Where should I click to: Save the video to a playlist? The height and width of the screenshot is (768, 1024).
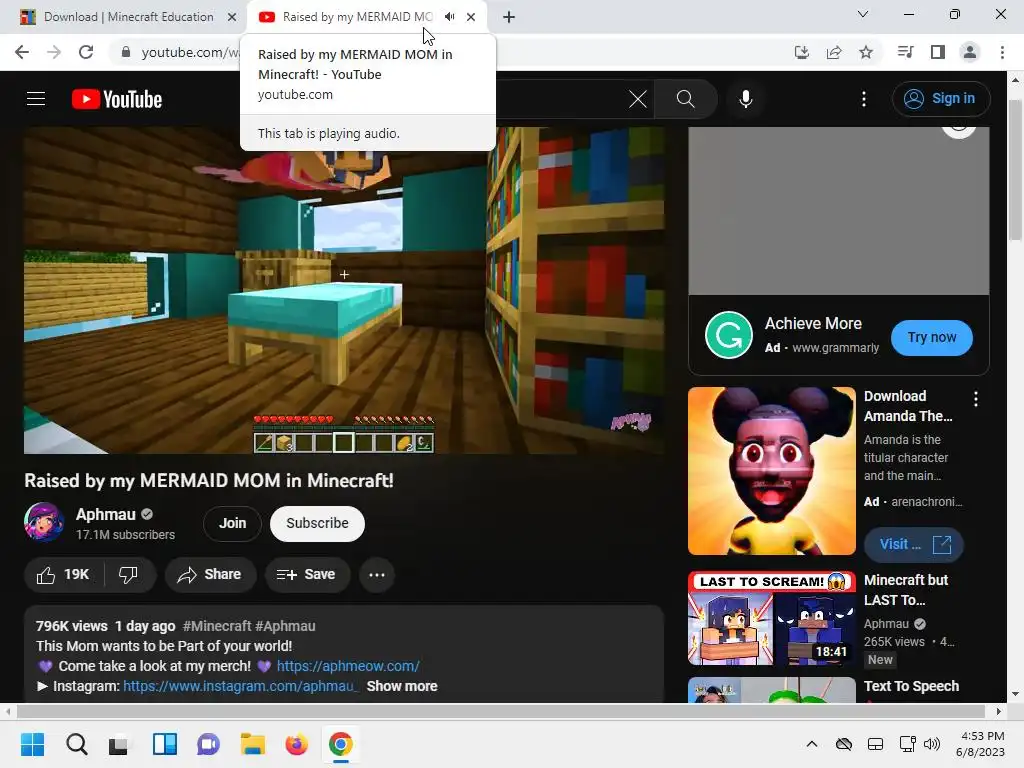point(306,575)
